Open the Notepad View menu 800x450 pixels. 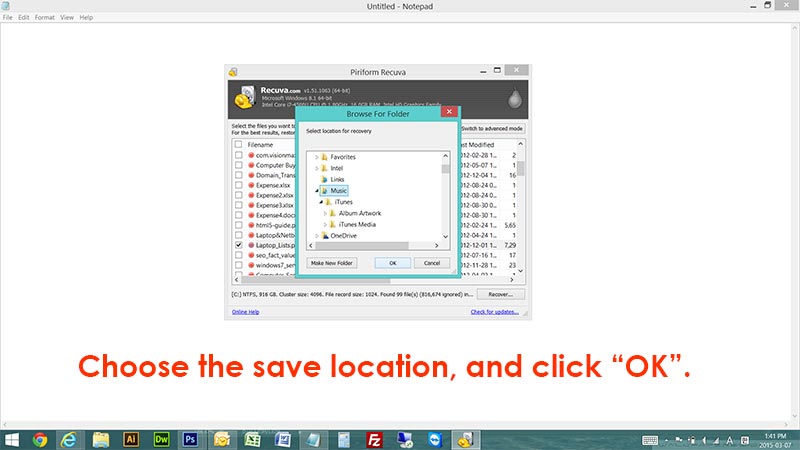(x=67, y=17)
